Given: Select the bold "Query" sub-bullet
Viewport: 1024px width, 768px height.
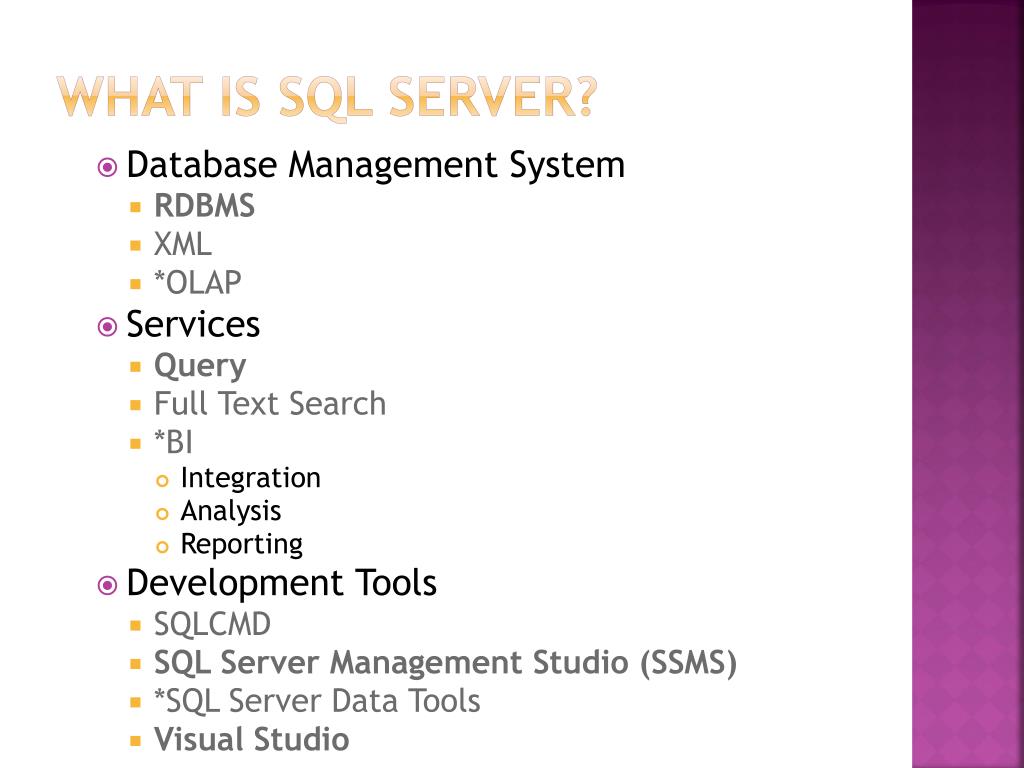Looking at the screenshot, I should point(200,366).
